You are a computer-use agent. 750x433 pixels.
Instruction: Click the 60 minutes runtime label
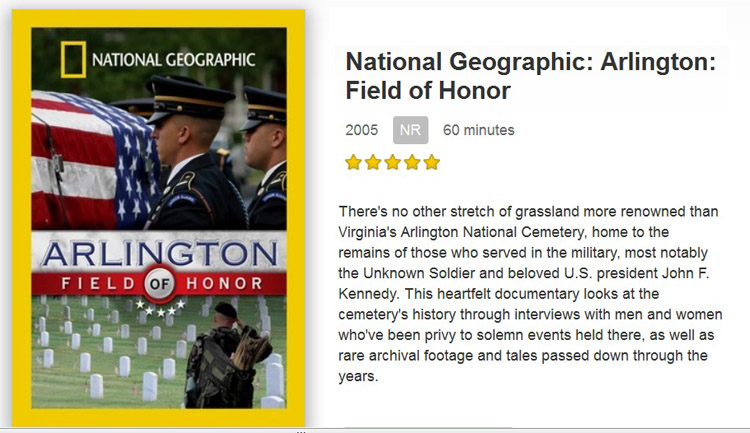point(478,130)
